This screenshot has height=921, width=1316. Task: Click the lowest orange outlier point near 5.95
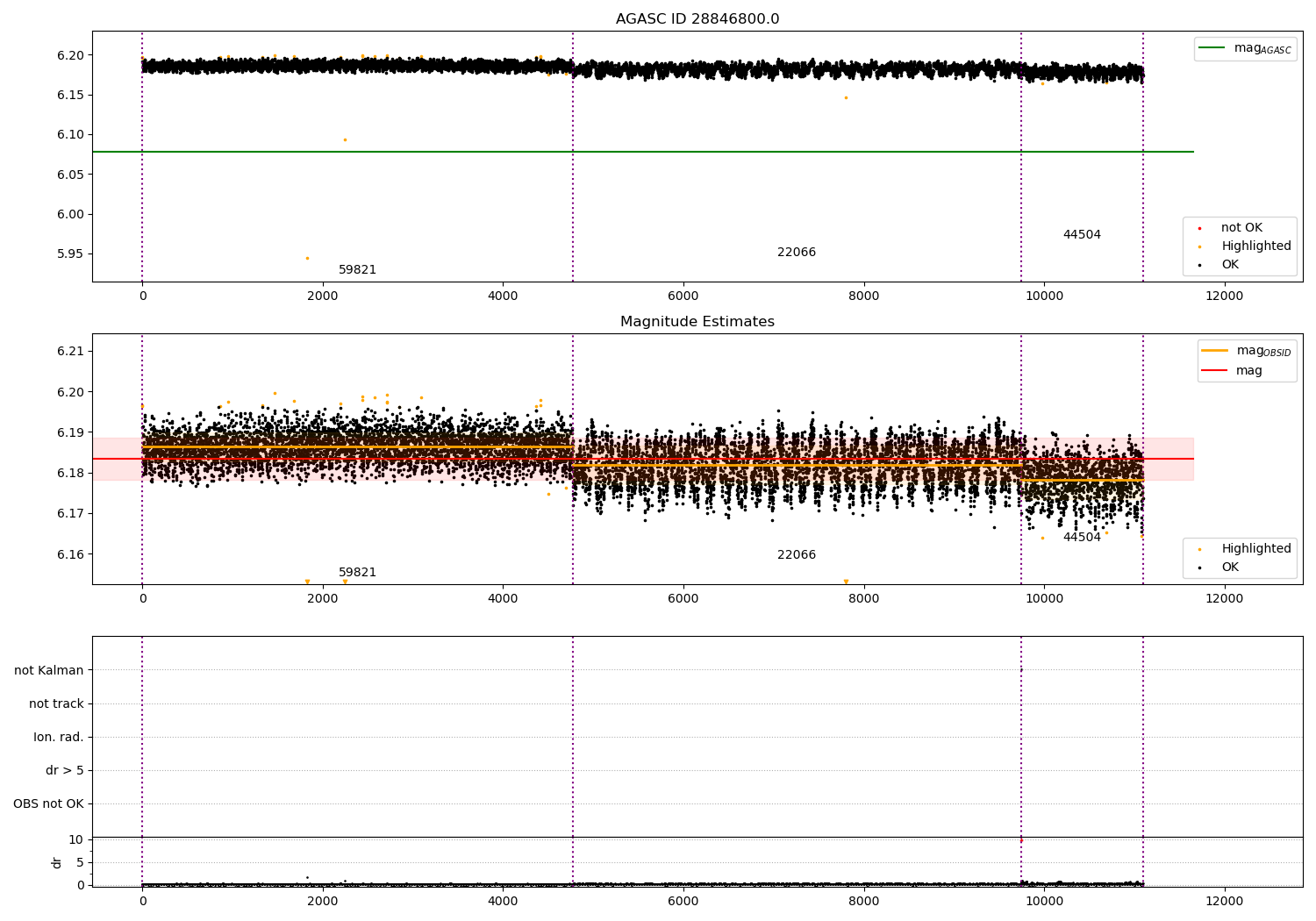pyautogui.click(x=307, y=258)
